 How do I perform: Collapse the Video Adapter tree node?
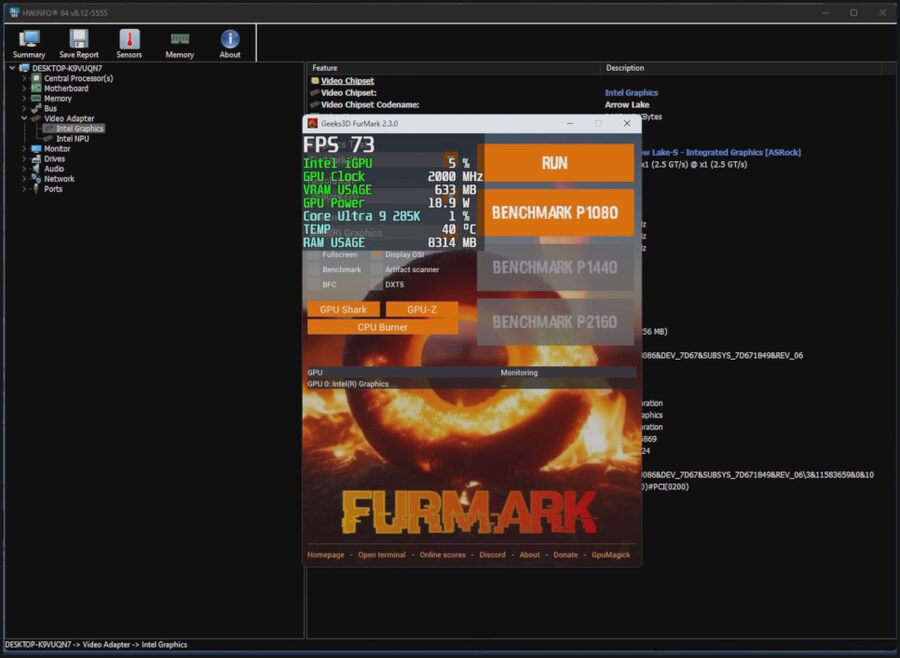coord(25,118)
